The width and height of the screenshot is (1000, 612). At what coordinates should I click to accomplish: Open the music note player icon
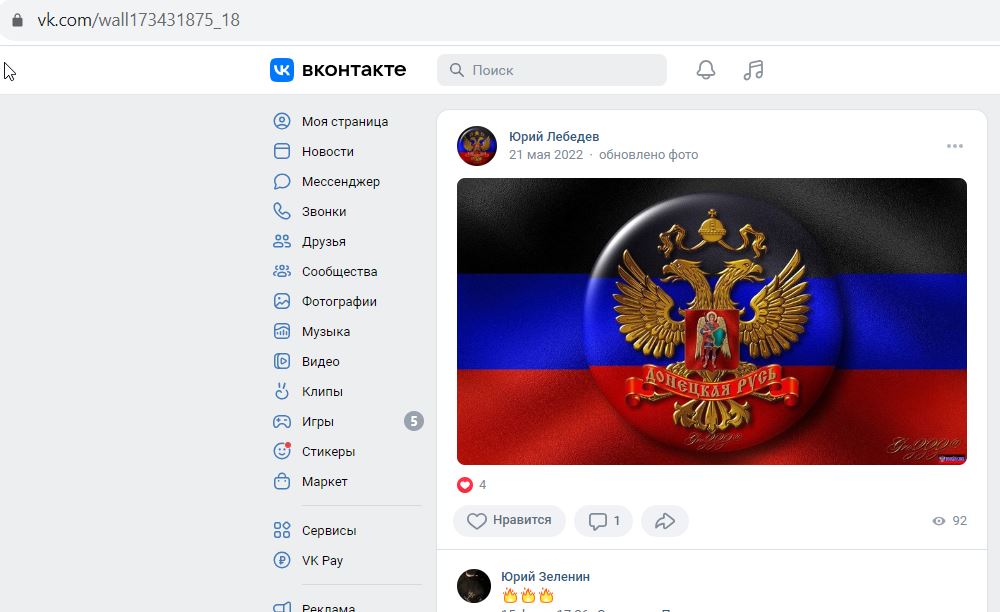click(x=753, y=69)
